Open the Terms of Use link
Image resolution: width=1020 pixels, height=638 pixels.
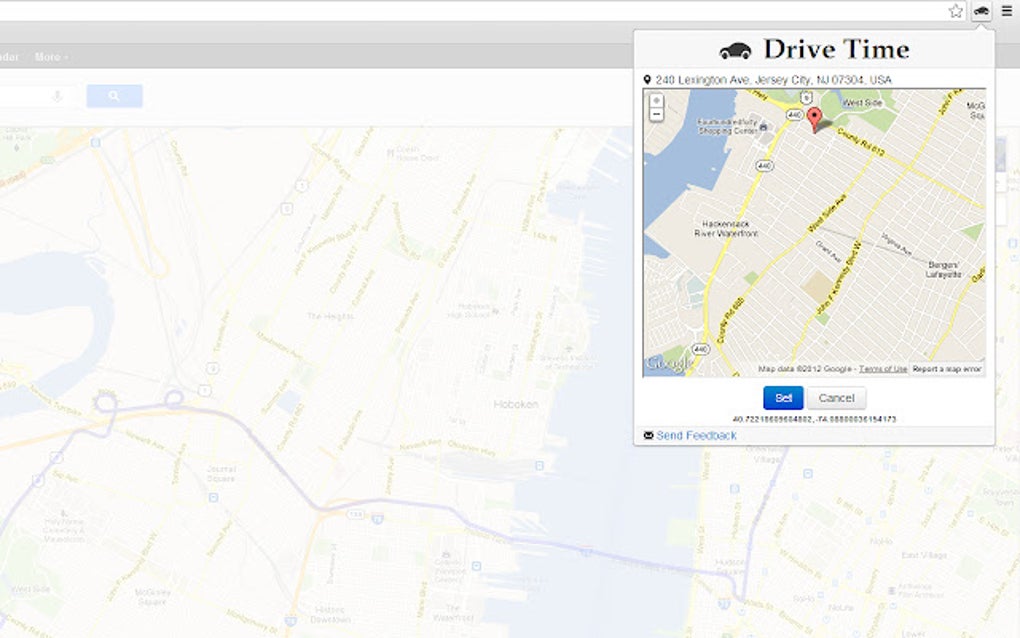point(883,368)
